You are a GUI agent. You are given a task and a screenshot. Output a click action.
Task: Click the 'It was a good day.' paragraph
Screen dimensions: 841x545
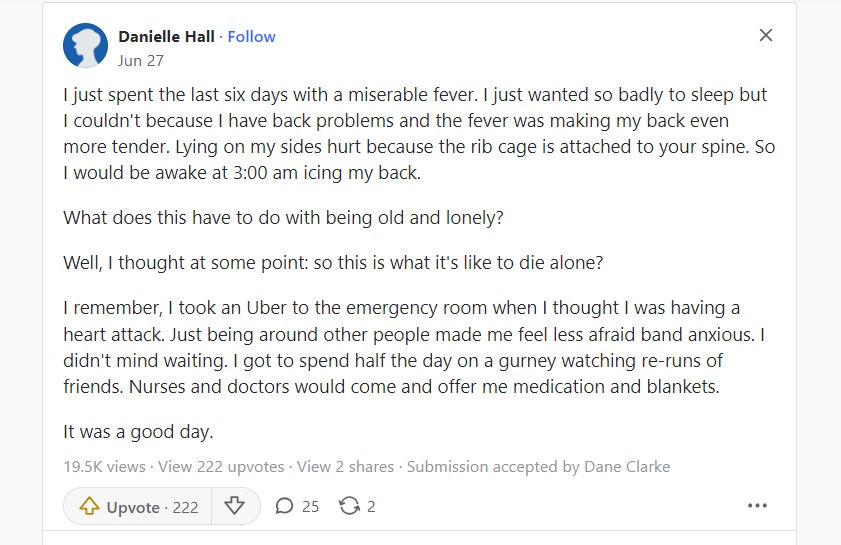pos(138,432)
